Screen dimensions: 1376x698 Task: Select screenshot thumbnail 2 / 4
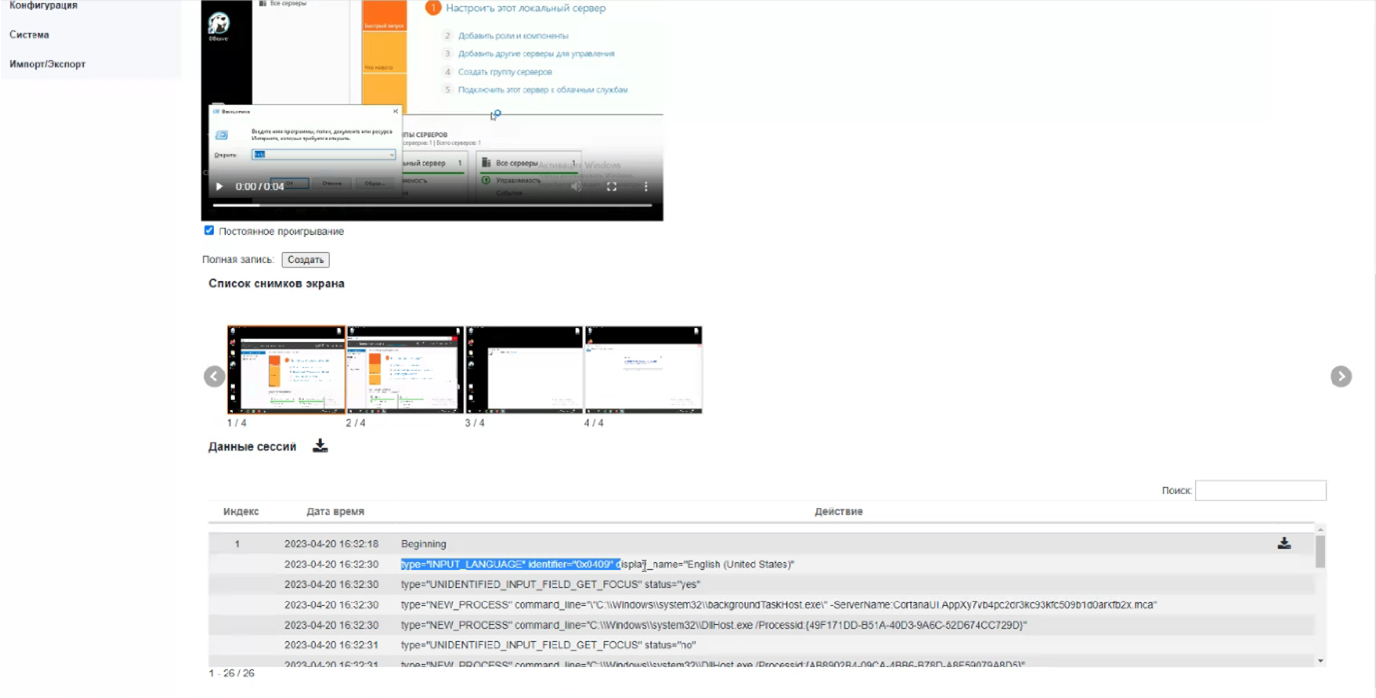[405, 369]
